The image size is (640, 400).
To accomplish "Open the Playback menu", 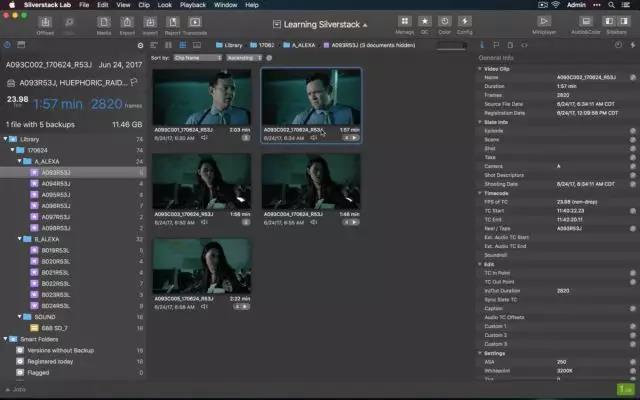I will 193,5.
